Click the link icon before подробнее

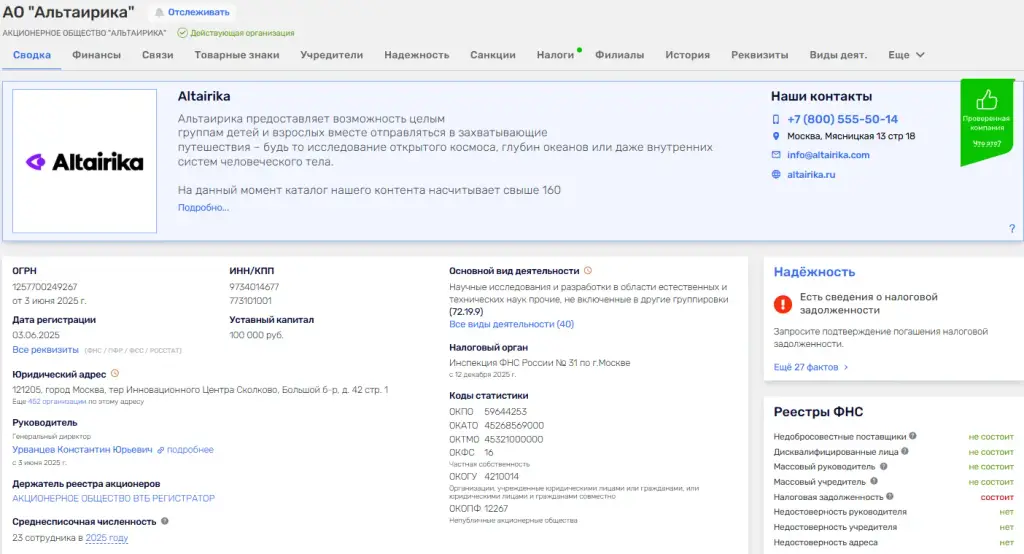[x=160, y=450]
